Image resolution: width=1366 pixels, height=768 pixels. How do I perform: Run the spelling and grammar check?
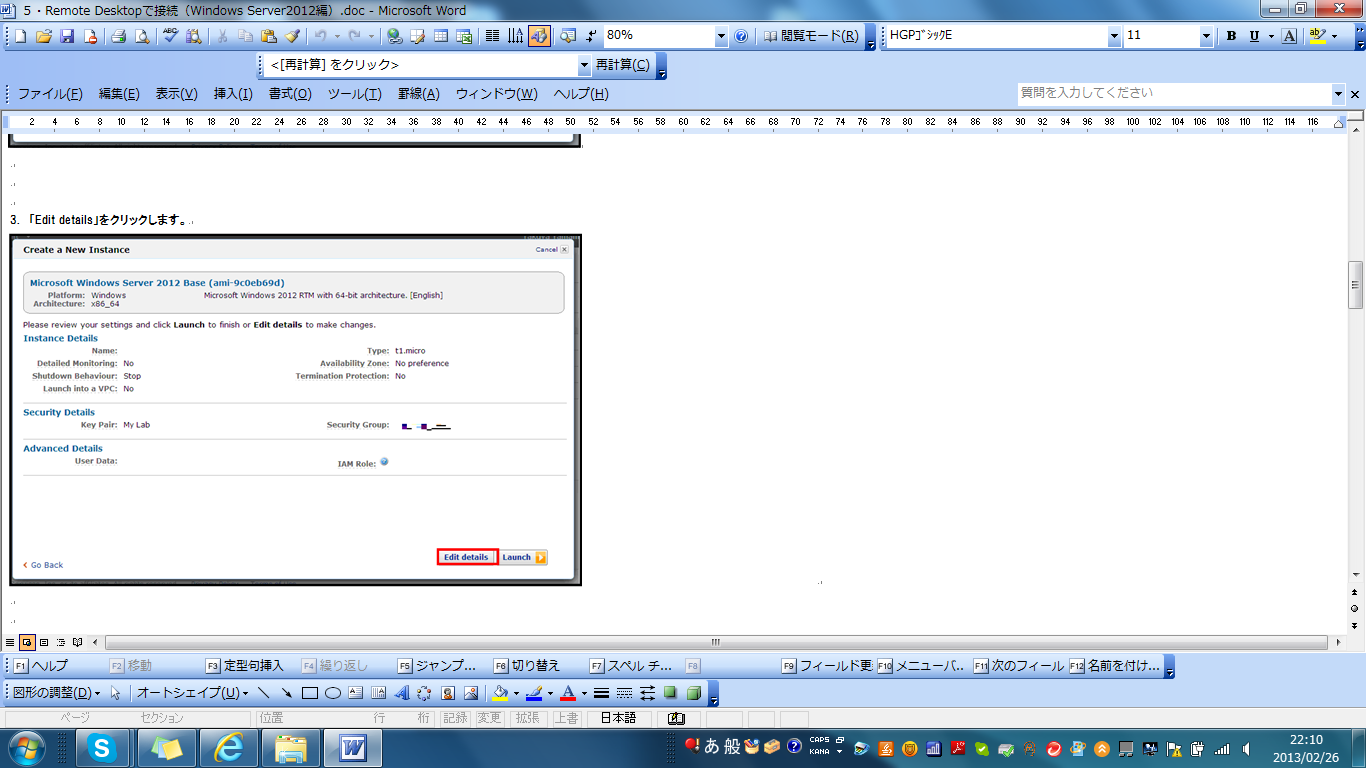coord(170,36)
